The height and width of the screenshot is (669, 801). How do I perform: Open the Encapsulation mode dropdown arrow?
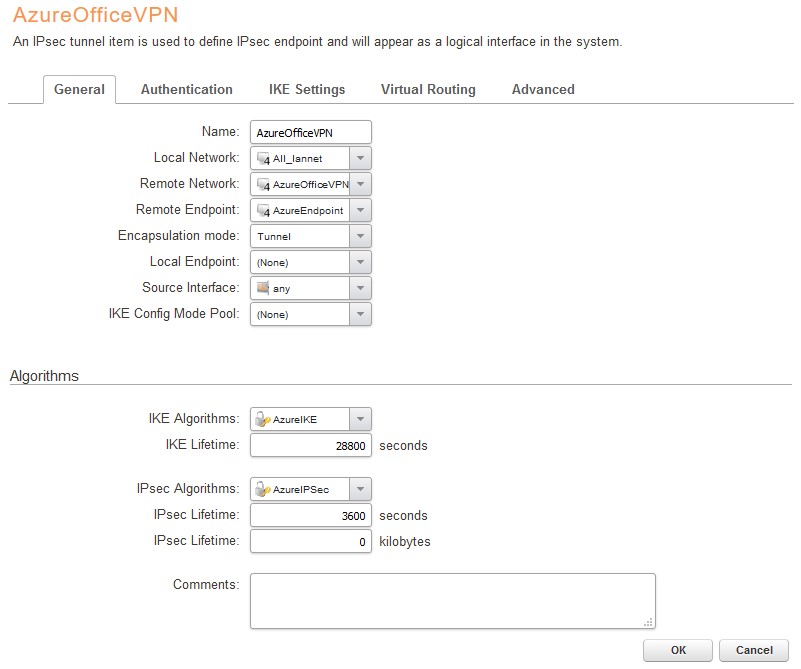360,236
